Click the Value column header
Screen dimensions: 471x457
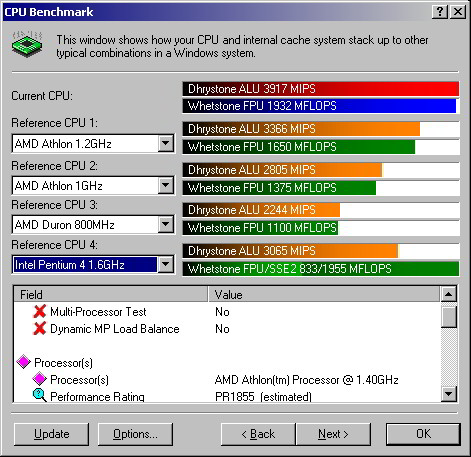[x=324, y=294]
